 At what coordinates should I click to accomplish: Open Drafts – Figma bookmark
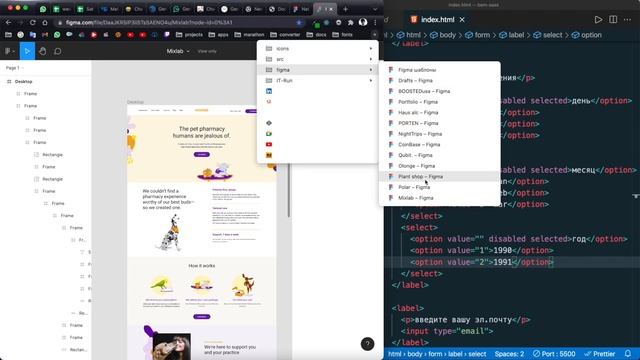pos(440,80)
